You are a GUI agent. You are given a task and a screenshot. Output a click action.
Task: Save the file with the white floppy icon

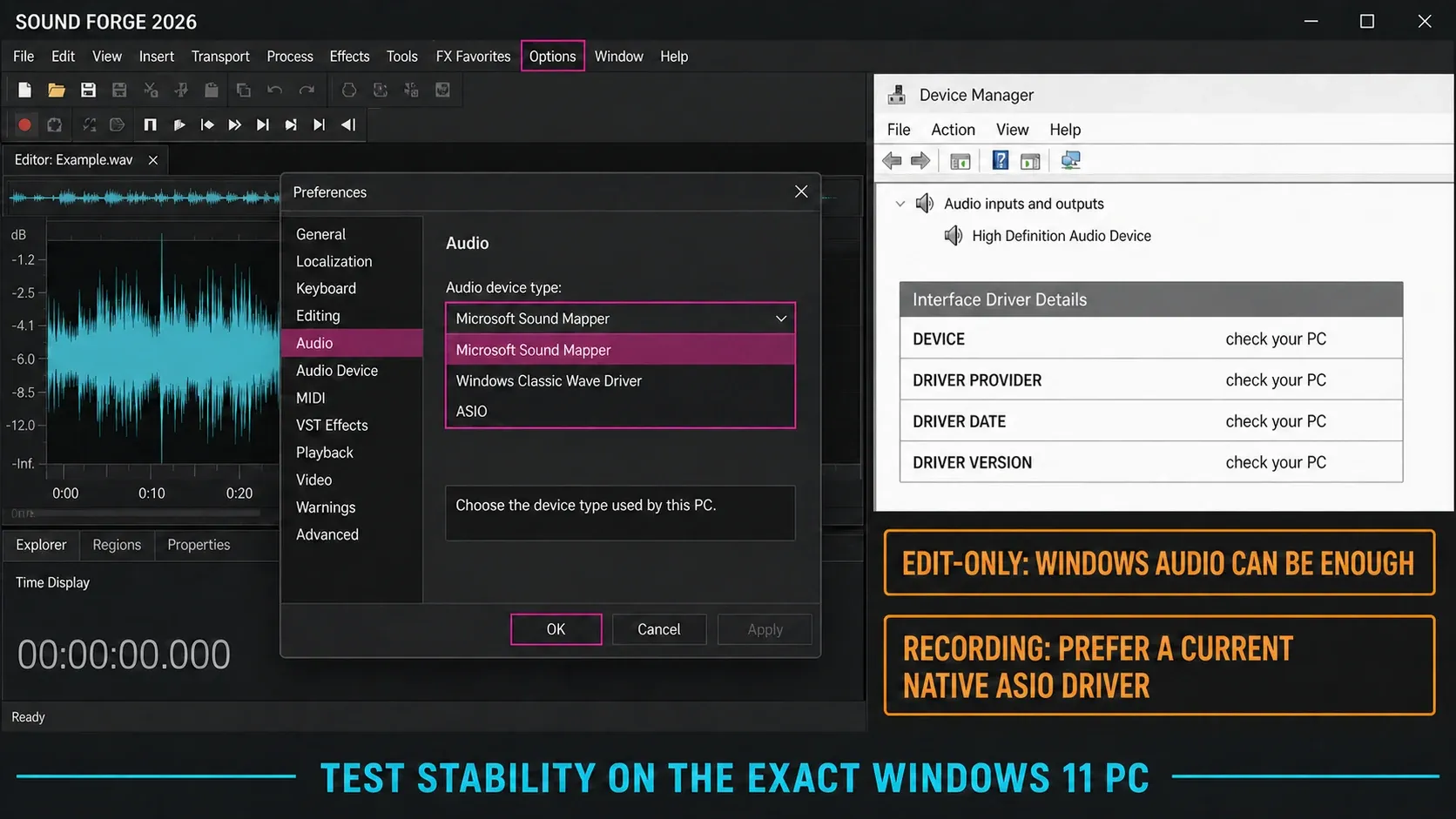(88, 90)
